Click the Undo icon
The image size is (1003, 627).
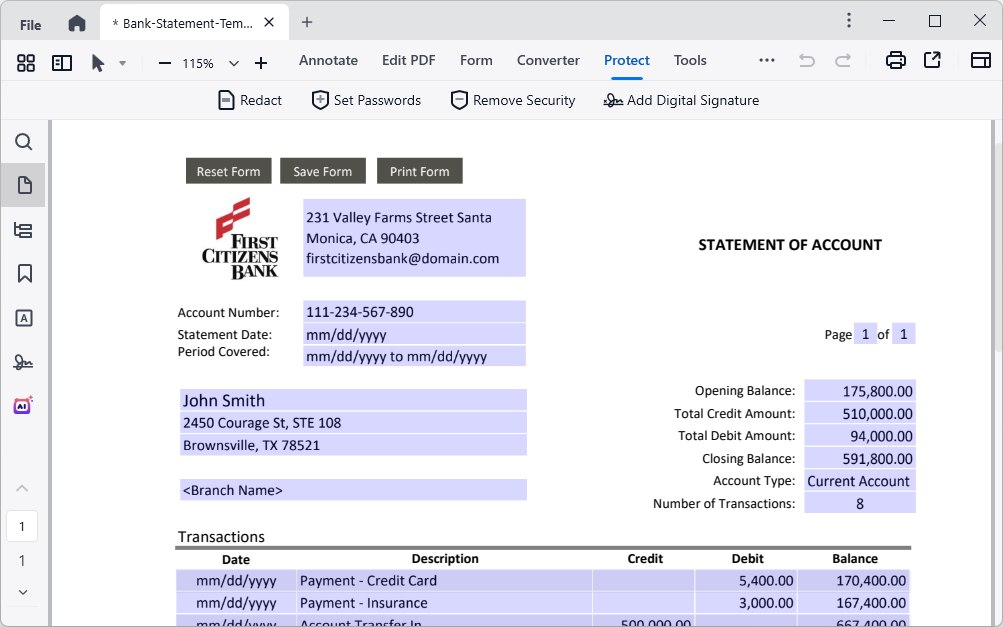click(x=806, y=60)
